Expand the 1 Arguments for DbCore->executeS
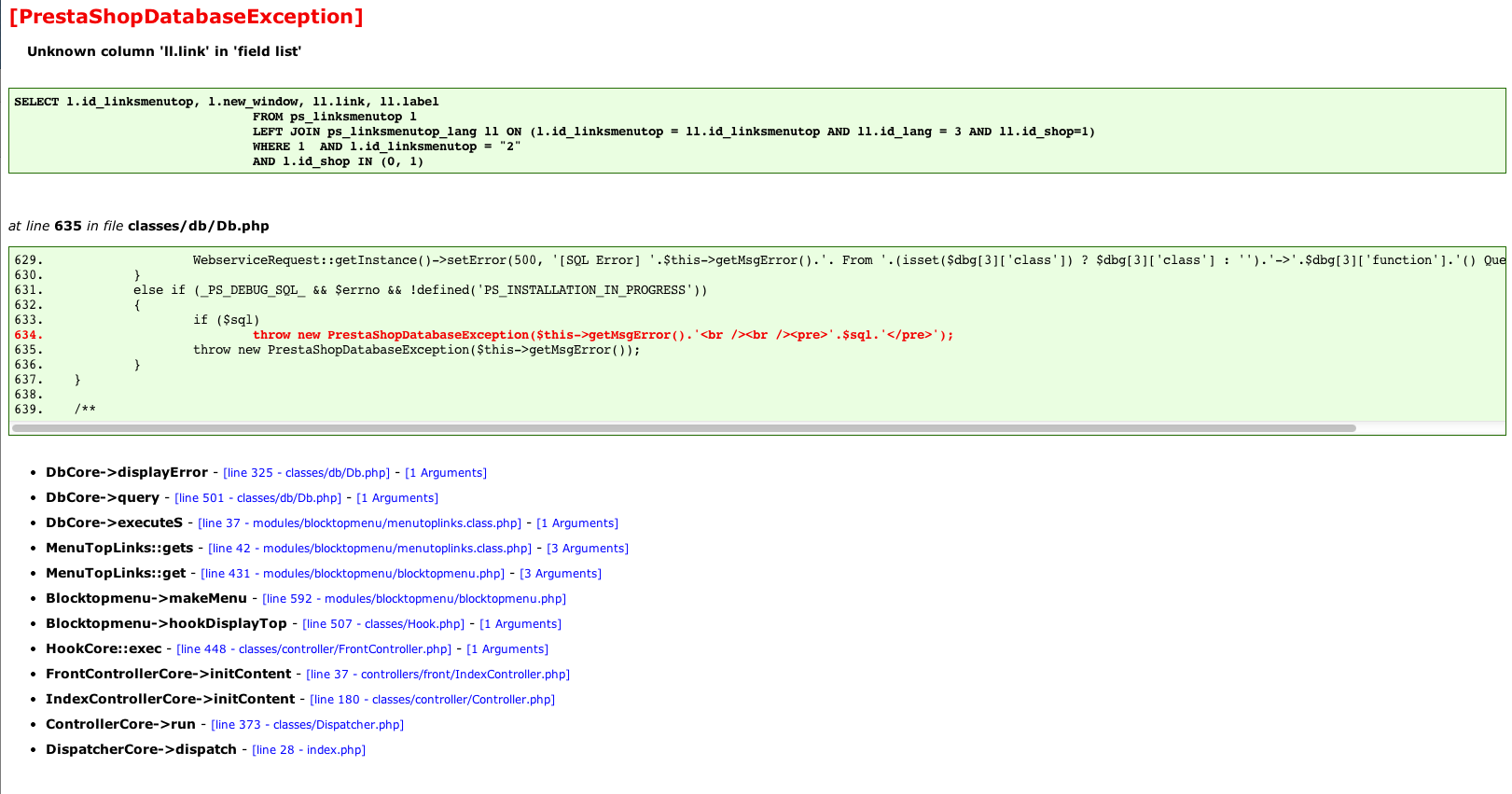The image size is (1512, 794). (x=577, y=523)
